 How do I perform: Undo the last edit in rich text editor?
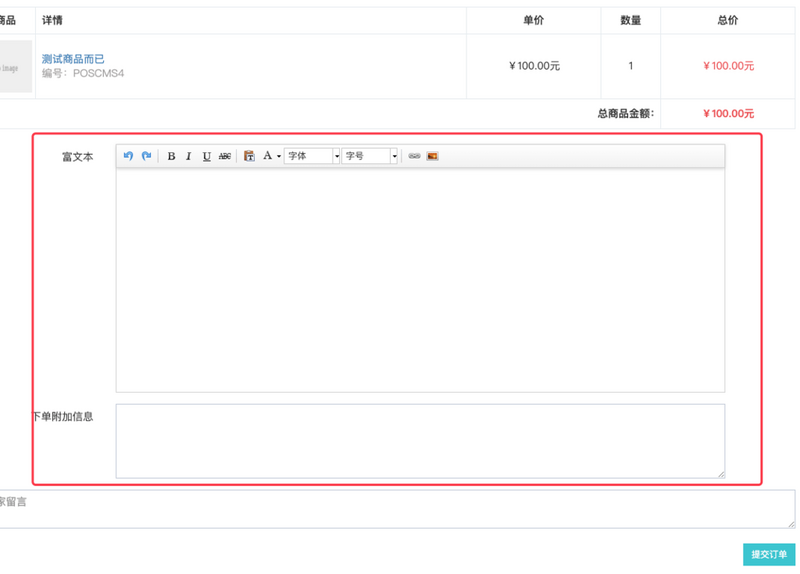128,156
